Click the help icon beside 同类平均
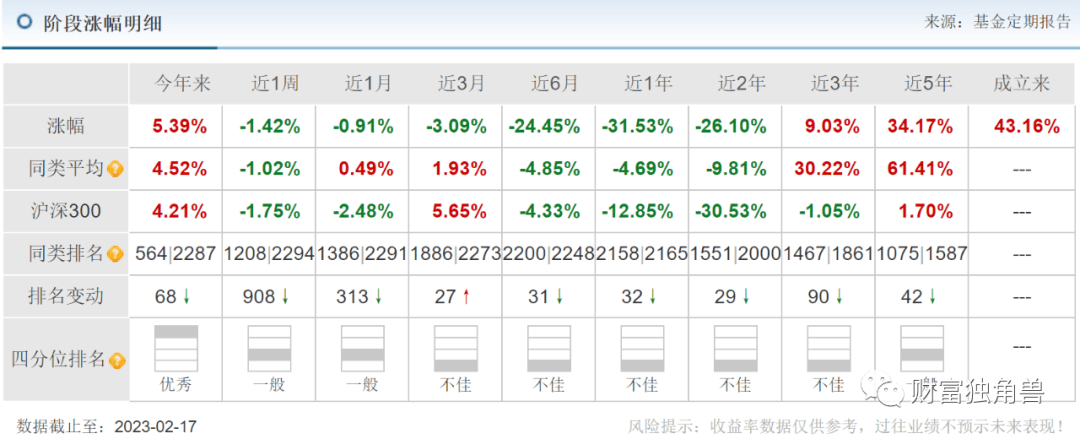 point(116,169)
